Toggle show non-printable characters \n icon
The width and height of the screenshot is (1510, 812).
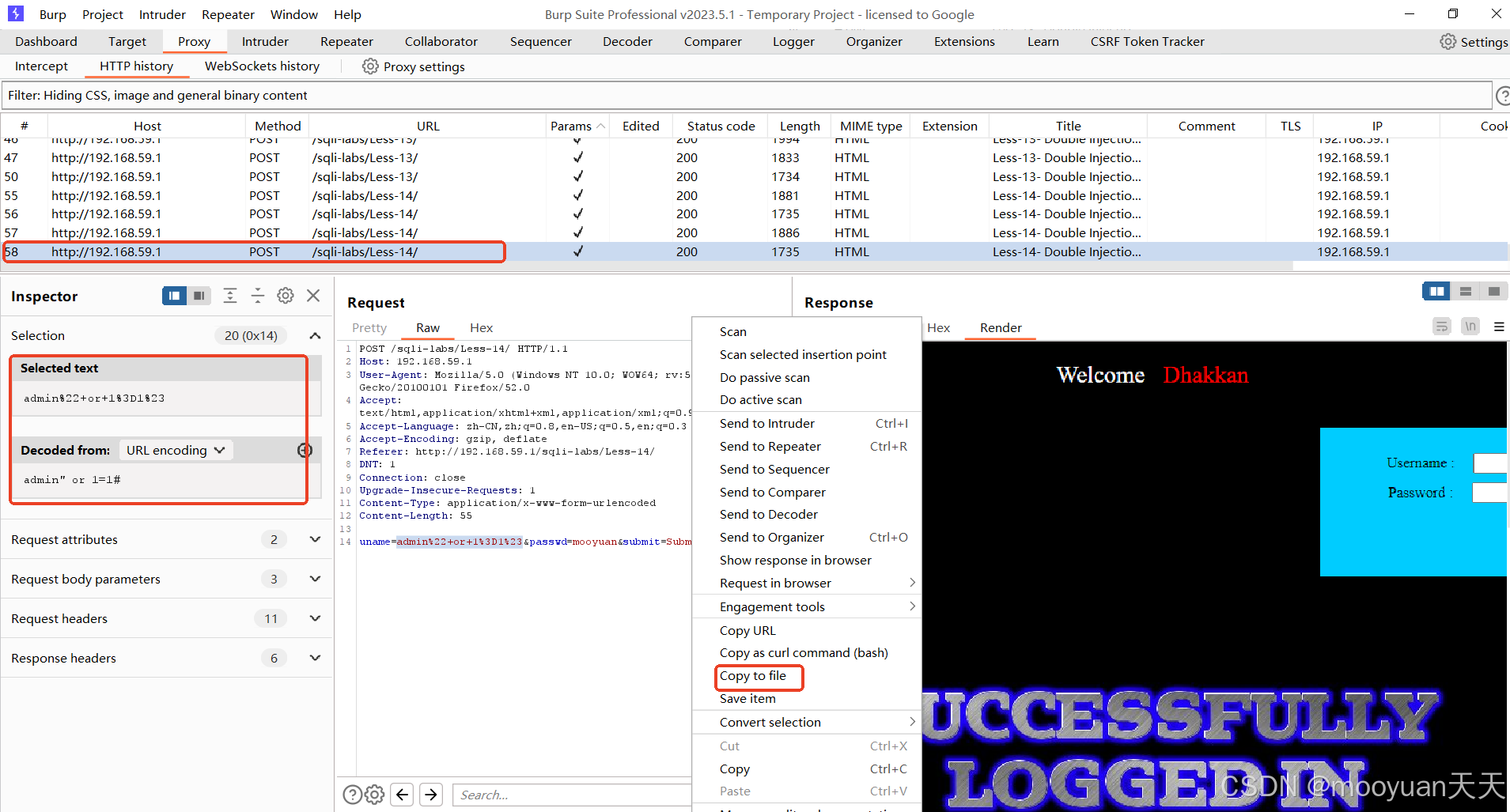(x=1470, y=327)
